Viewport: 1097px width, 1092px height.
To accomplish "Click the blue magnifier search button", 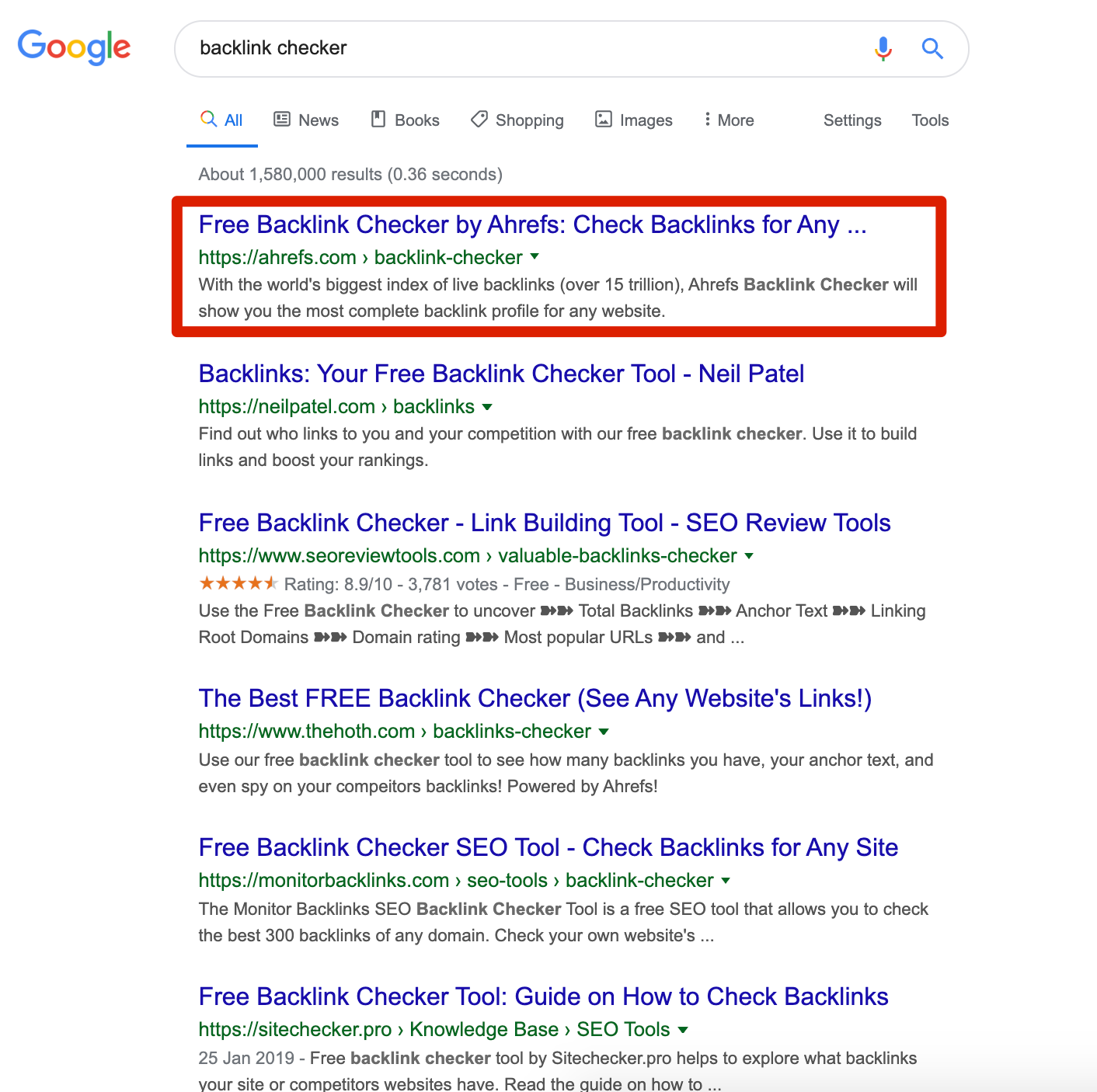I will point(932,48).
